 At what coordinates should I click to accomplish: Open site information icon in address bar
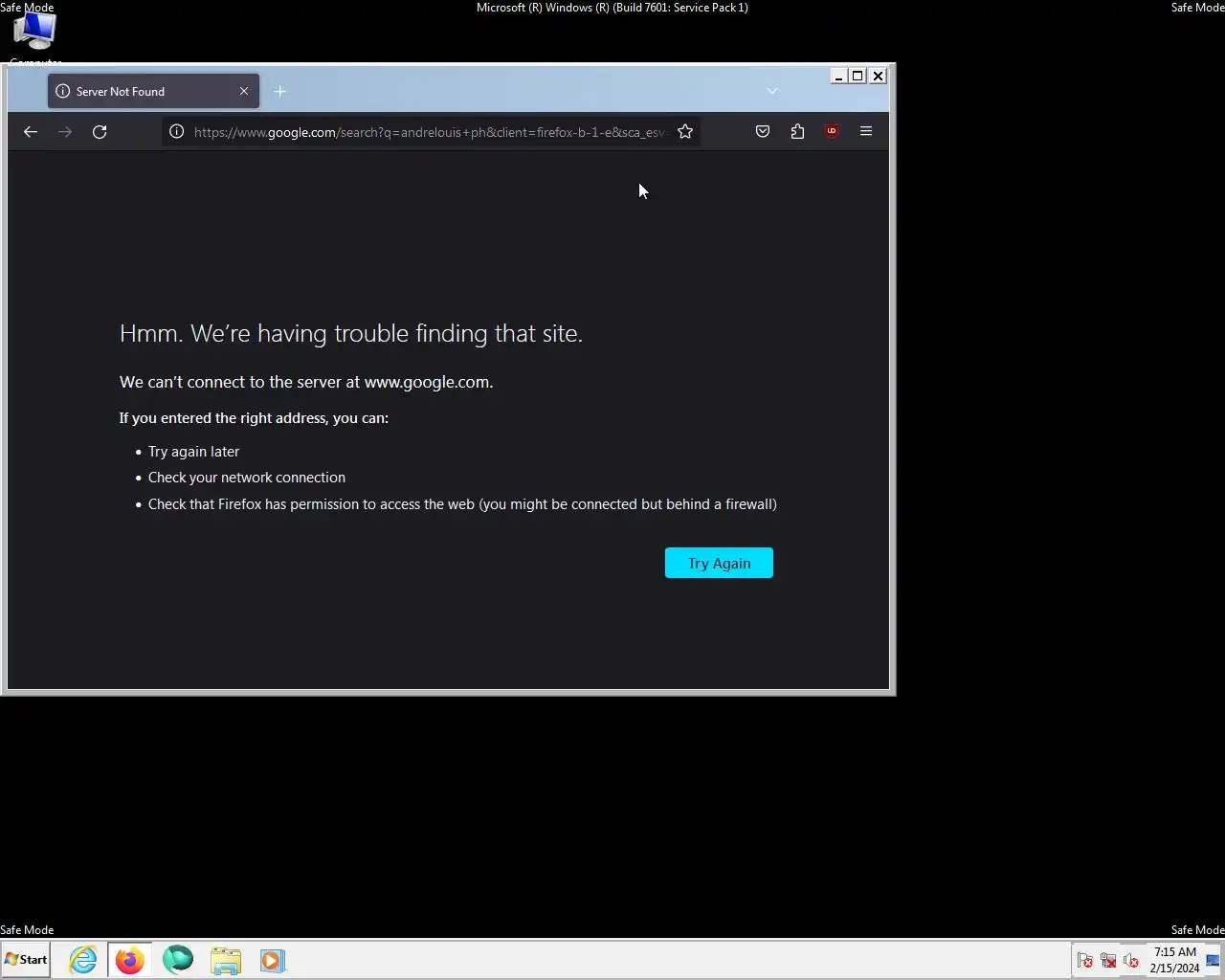[x=177, y=132]
